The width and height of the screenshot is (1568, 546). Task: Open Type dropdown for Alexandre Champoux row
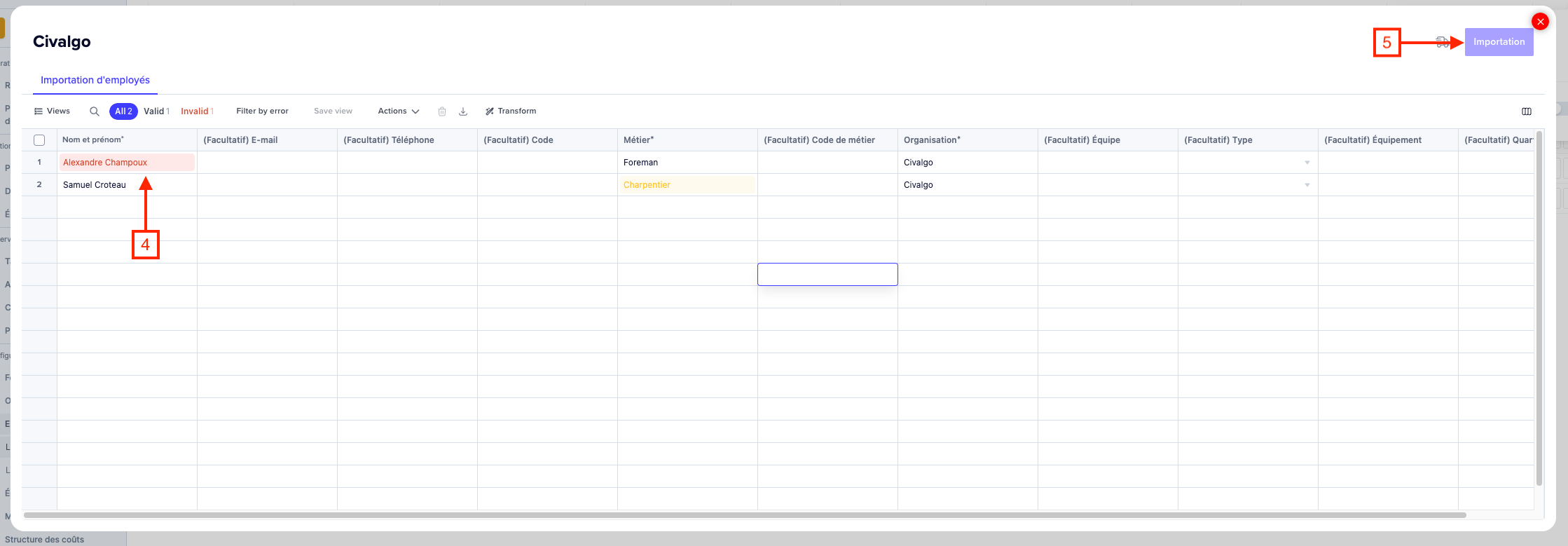click(x=1307, y=163)
